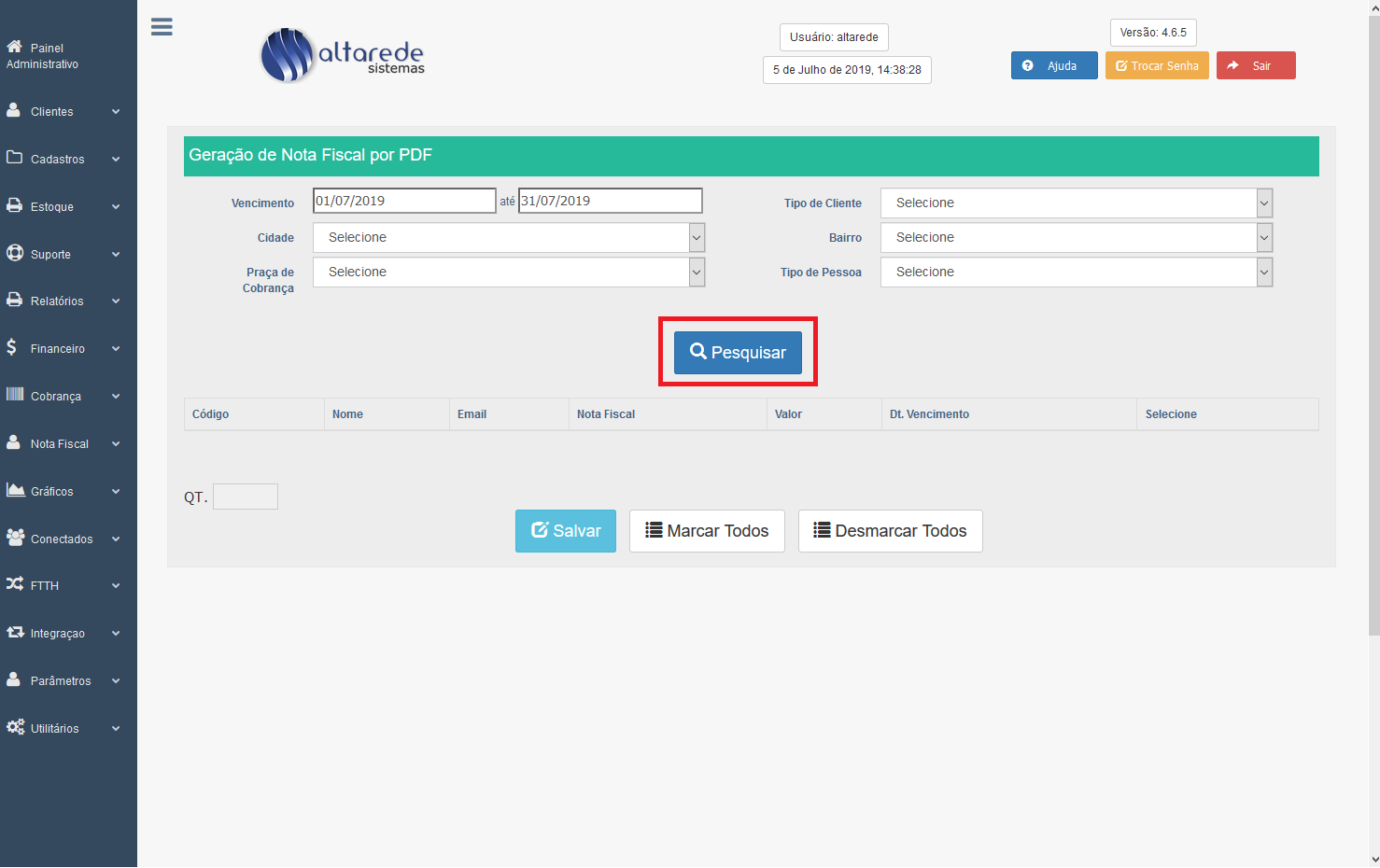Expand the Clientes chevron in sidebar

click(x=116, y=111)
